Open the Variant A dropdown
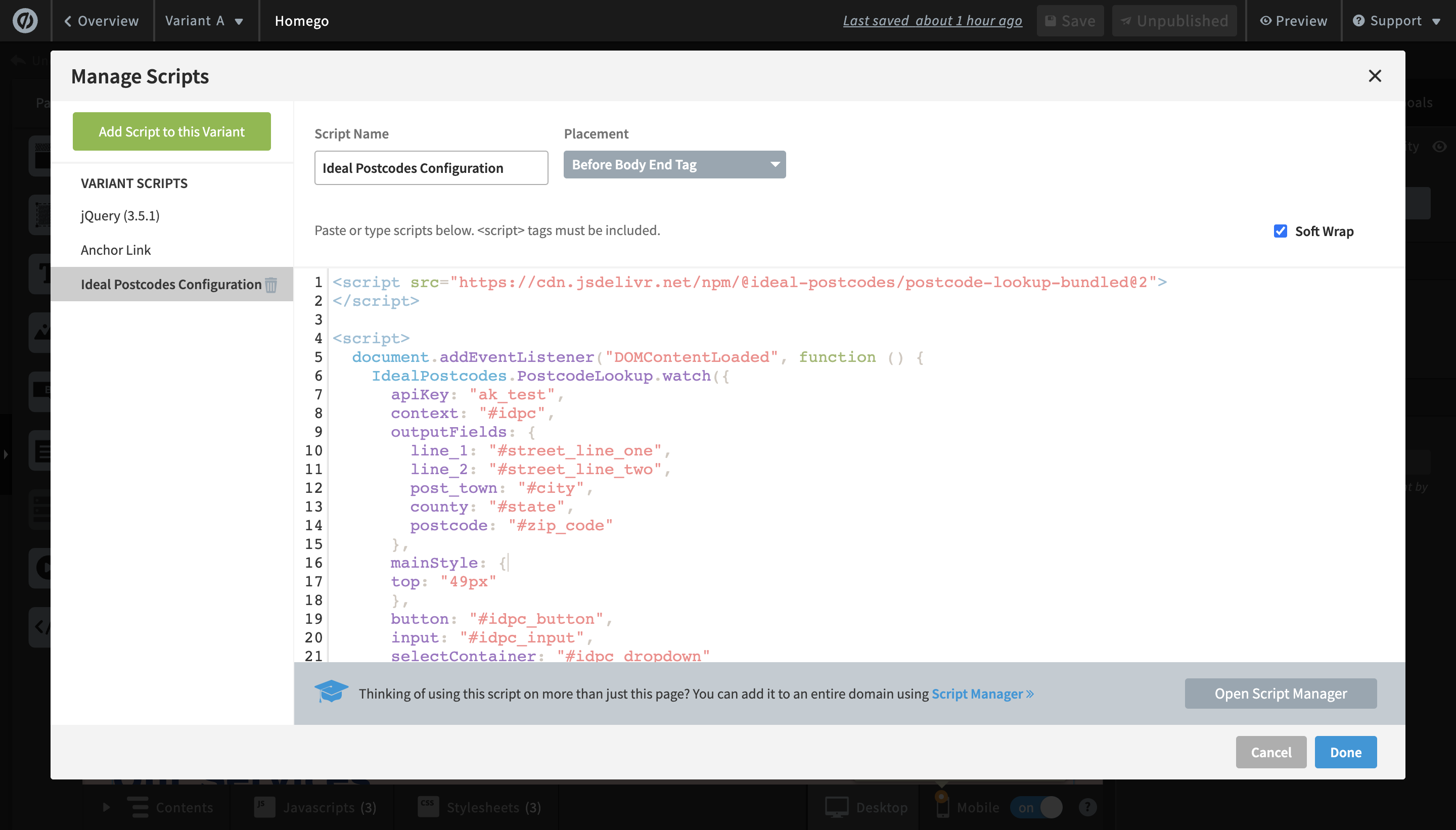The width and height of the screenshot is (1456, 830). pos(205,21)
